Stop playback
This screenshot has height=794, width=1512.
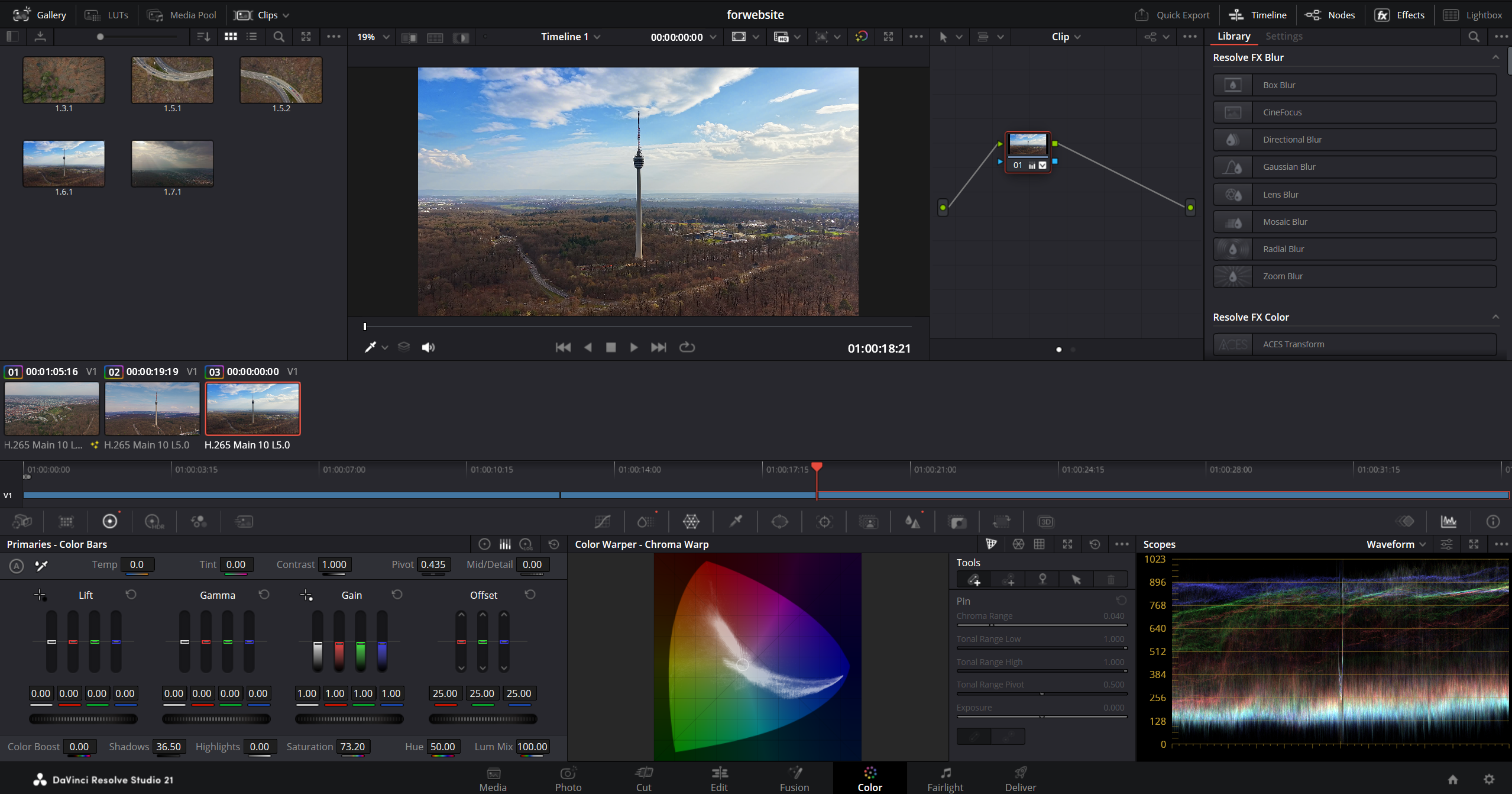tap(611, 347)
